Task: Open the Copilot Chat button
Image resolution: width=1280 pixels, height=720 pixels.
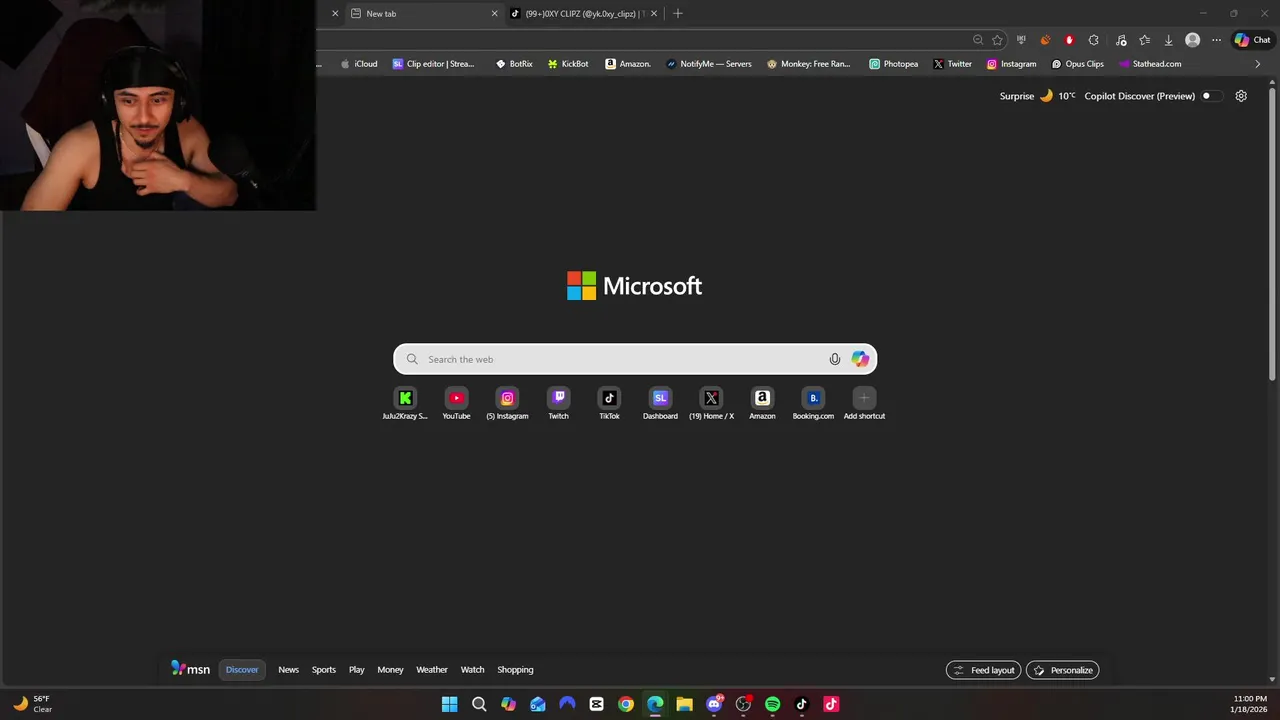Action: tap(1252, 40)
